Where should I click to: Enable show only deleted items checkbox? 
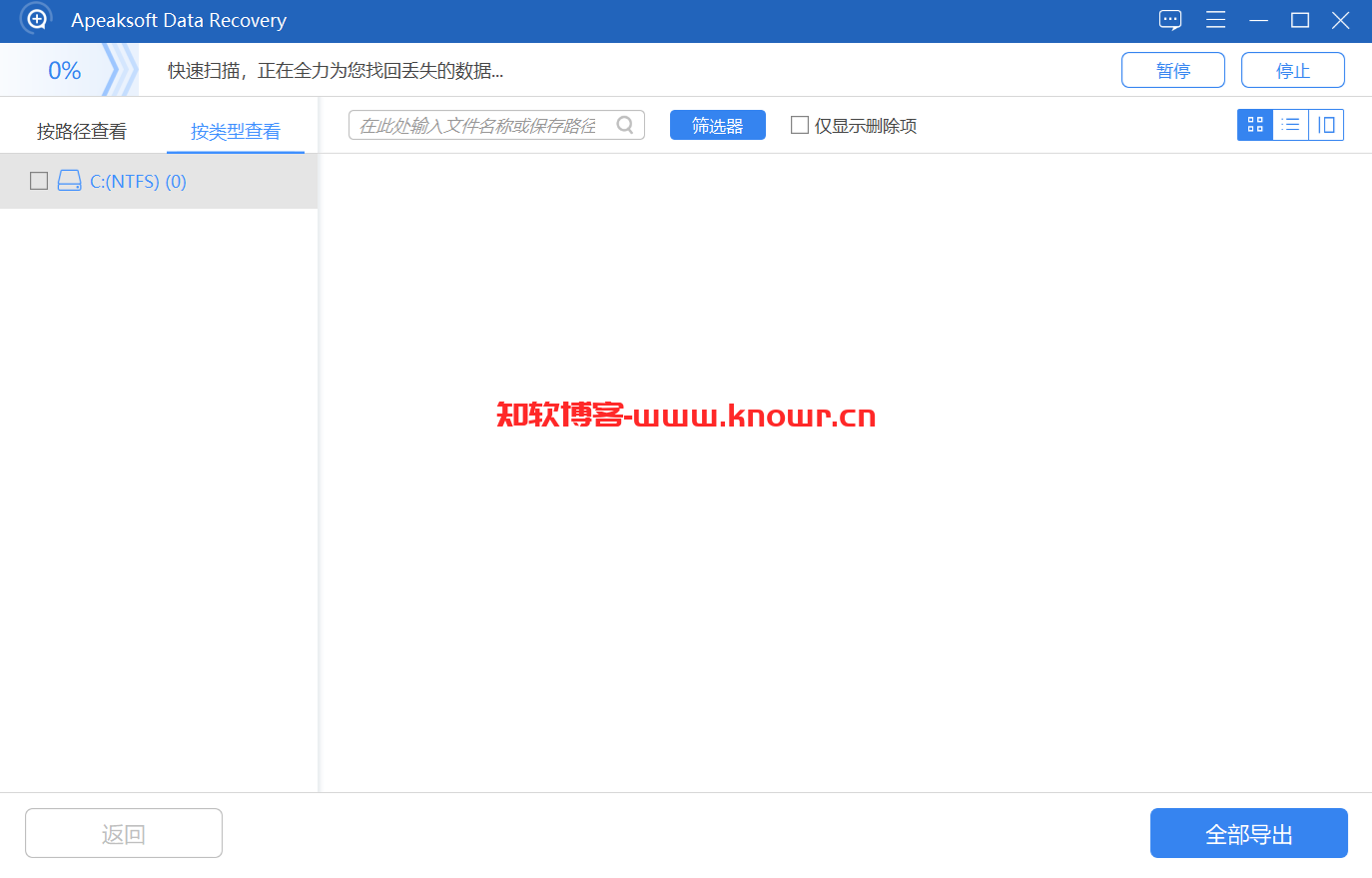click(x=800, y=125)
